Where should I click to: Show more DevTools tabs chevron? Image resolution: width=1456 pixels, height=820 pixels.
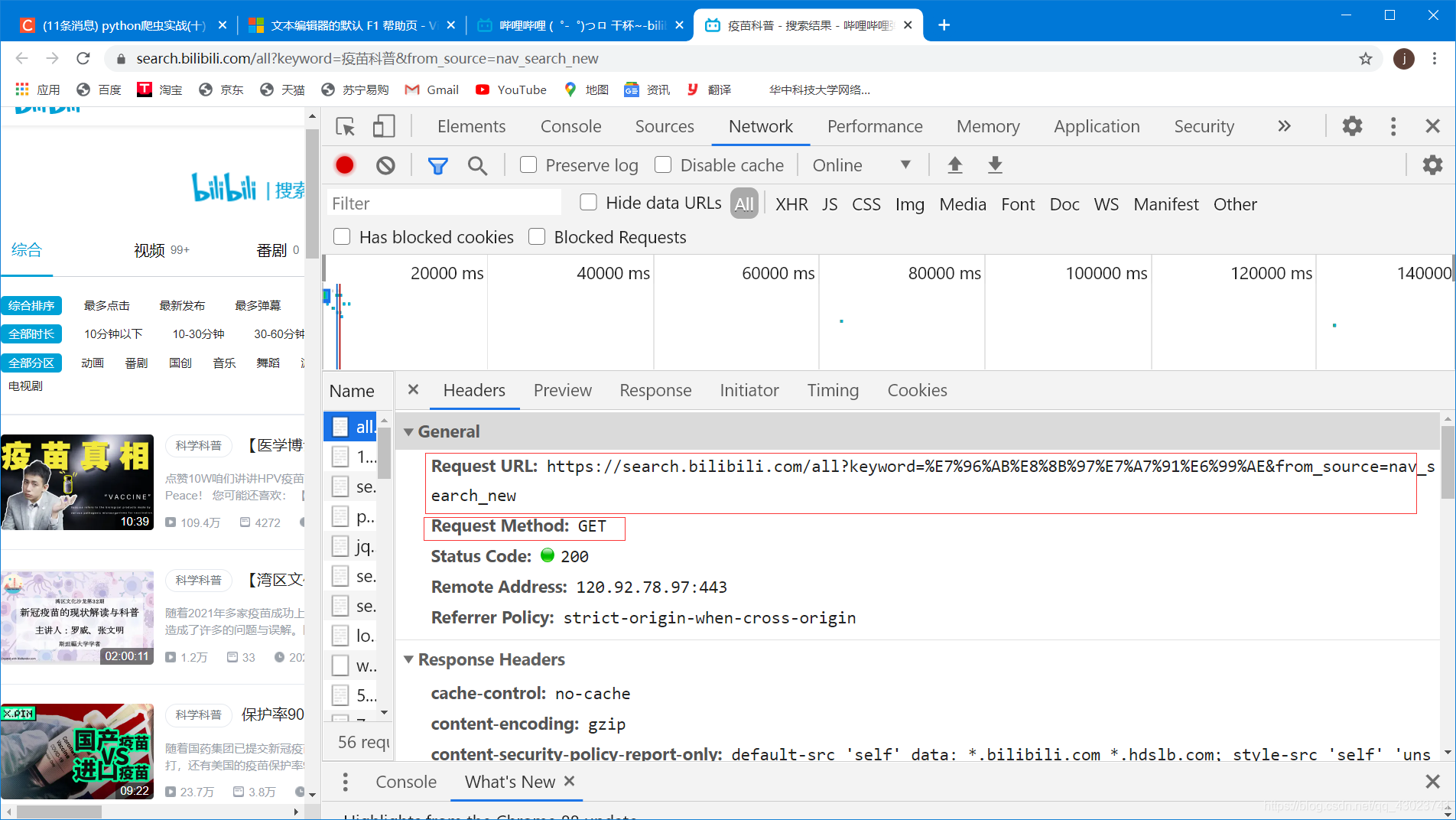1284,126
